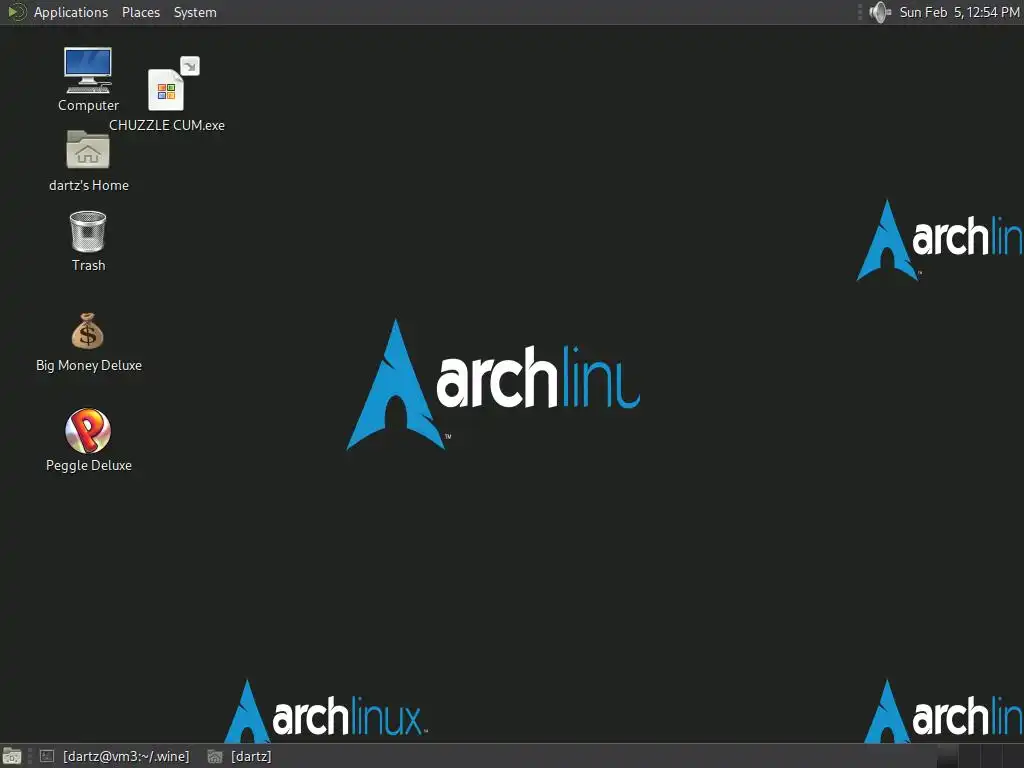Image resolution: width=1024 pixels, height=768 pixels.
Task: Switch to the dartz@vm3:~/.wine terminal window
Action: pyautogui.click(x=115, y=756)
